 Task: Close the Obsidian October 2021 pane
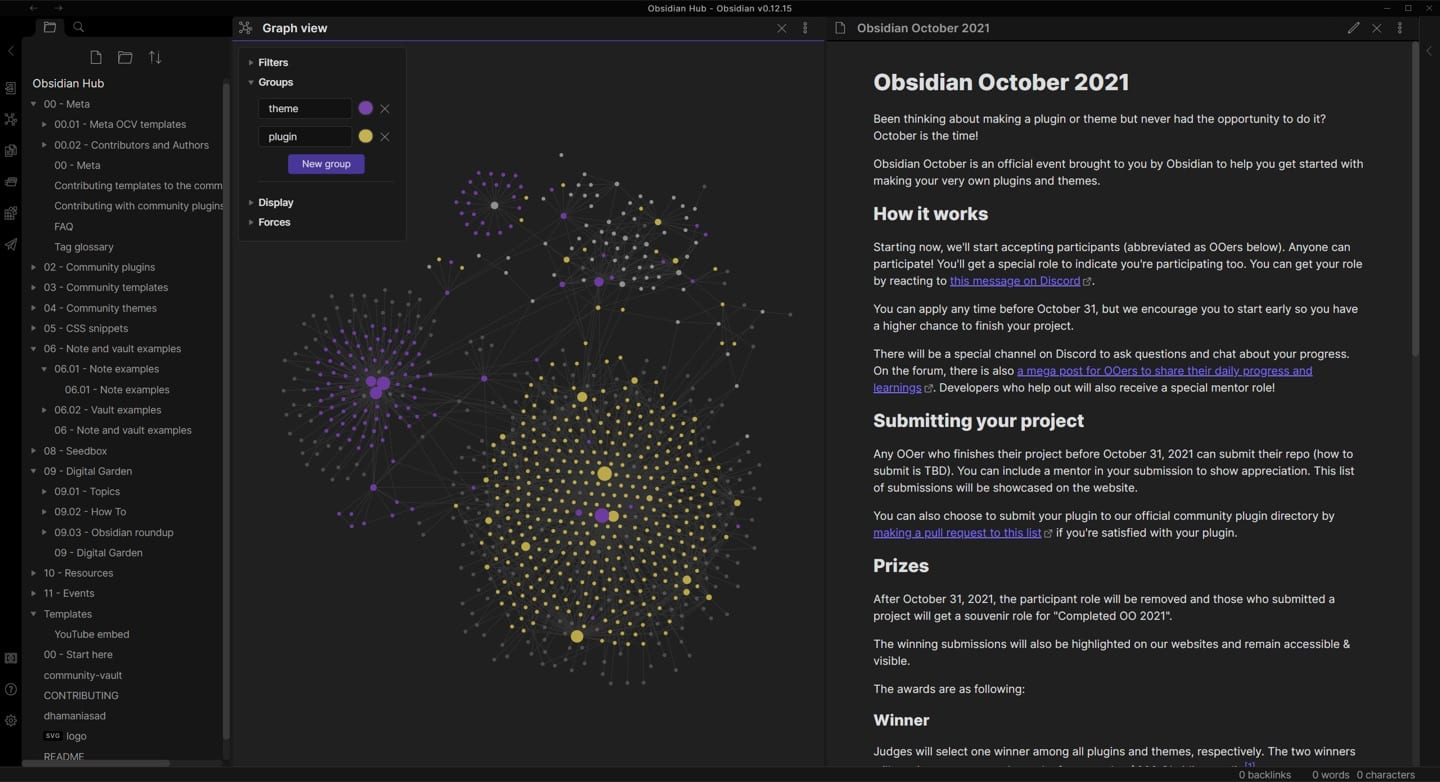(1377, 28)
